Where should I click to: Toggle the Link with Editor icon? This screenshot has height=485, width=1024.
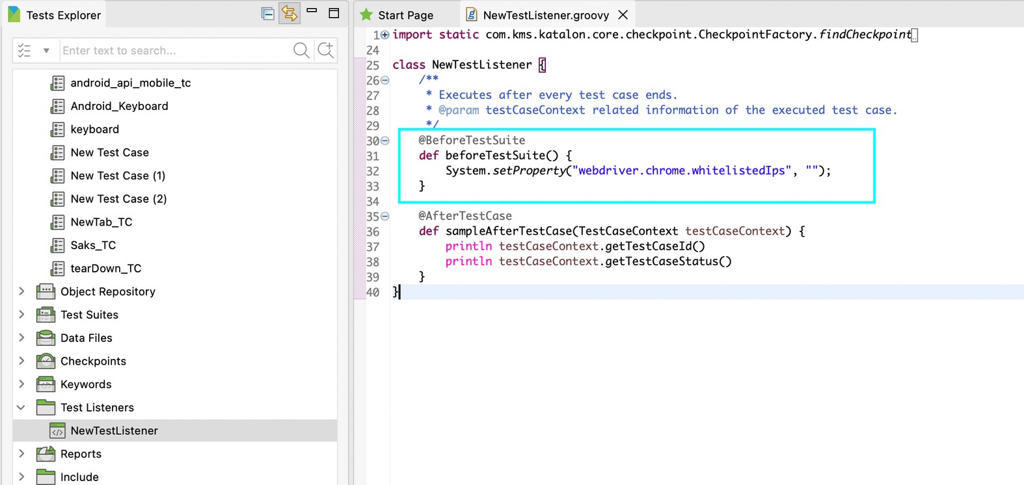tap(290, 14)
